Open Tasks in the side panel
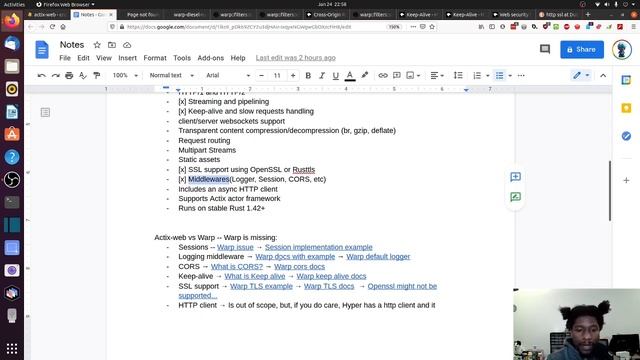The width and height of the screenshot is (640, 360). click(x=626, y=136)
